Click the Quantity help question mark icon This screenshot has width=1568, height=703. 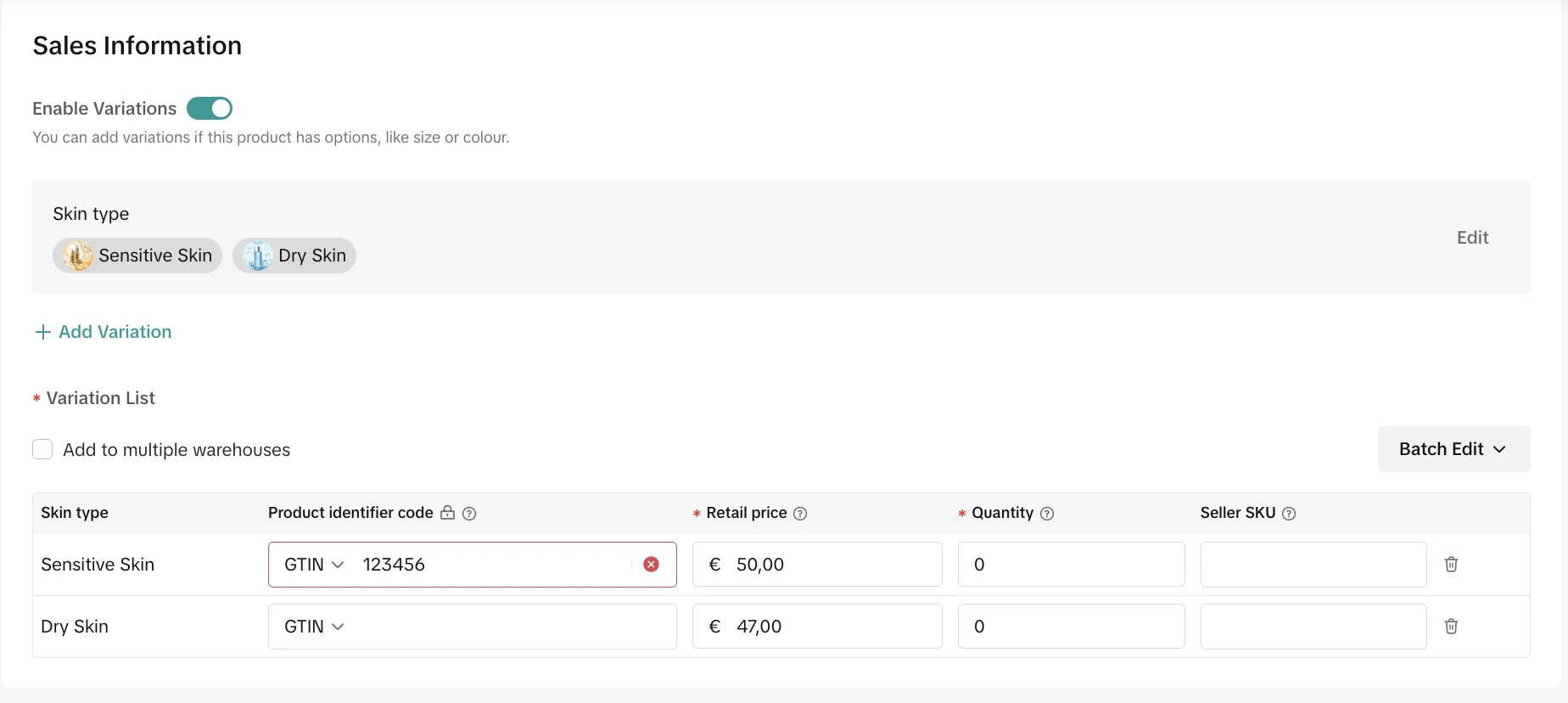1047,514
